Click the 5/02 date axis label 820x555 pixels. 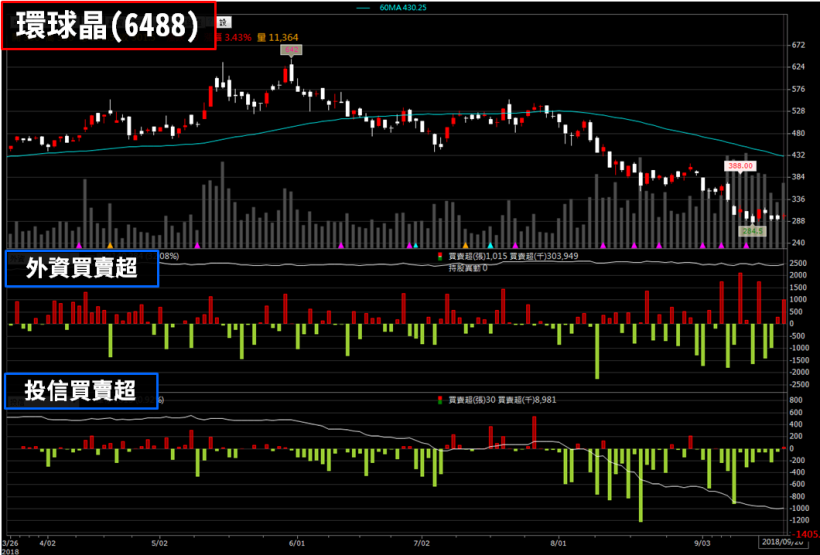(160, 542)
